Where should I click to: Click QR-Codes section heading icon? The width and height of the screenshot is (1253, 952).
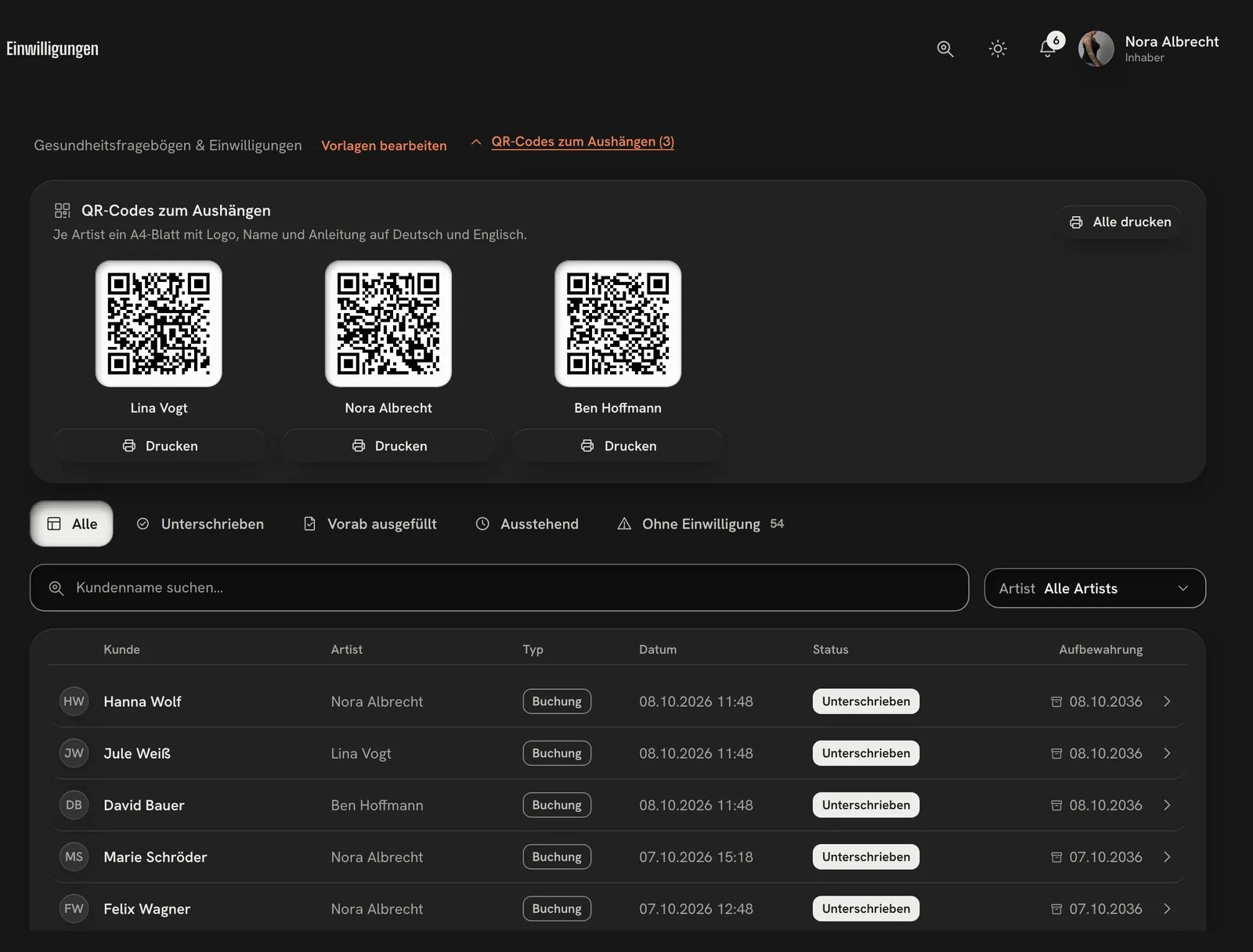coord(63,211)
